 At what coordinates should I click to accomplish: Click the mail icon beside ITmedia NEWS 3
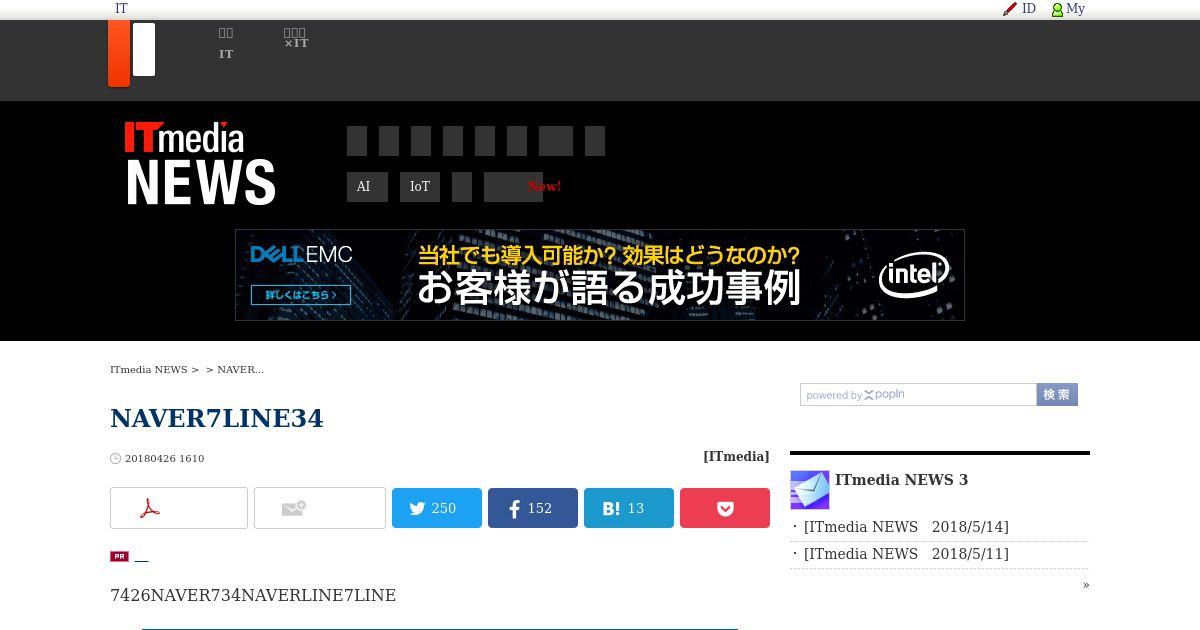[810, 490]
